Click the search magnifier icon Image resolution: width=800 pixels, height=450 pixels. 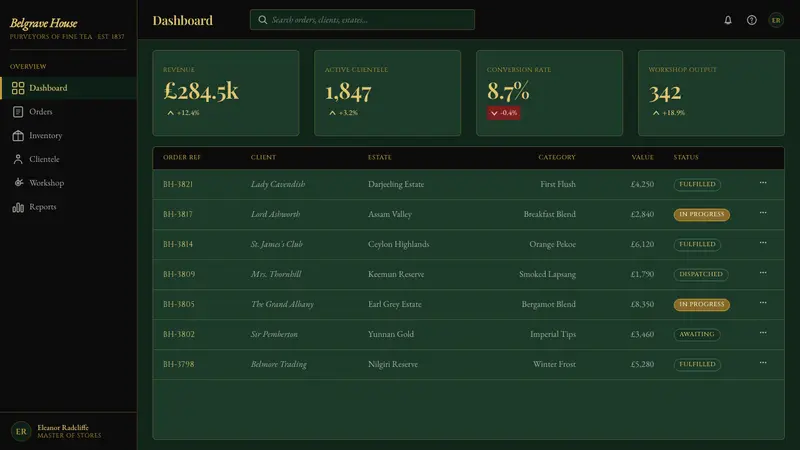click(262, 20)
